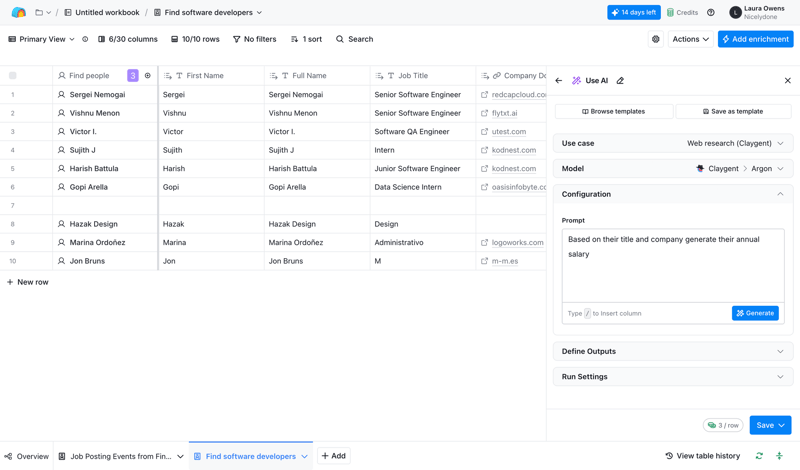Screen dimensions: 800x470
Task: Click the Hazak Design Find people cell
Action: [x=105, y=224]
